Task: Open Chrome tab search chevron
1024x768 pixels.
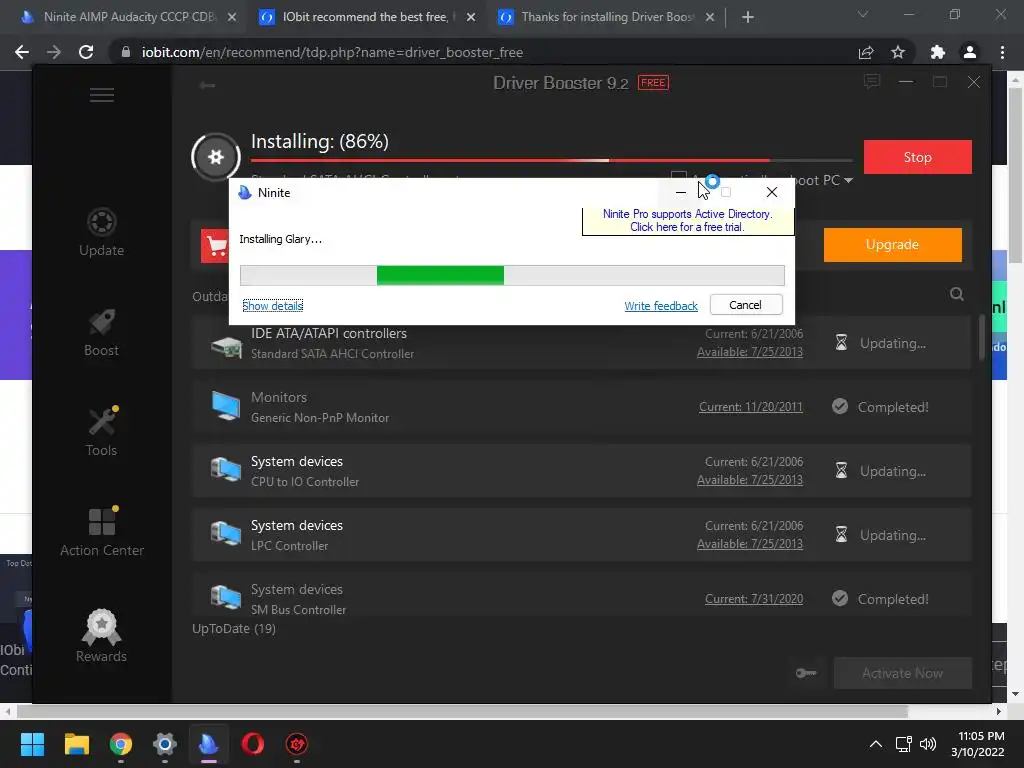Action: coord(863,14)
